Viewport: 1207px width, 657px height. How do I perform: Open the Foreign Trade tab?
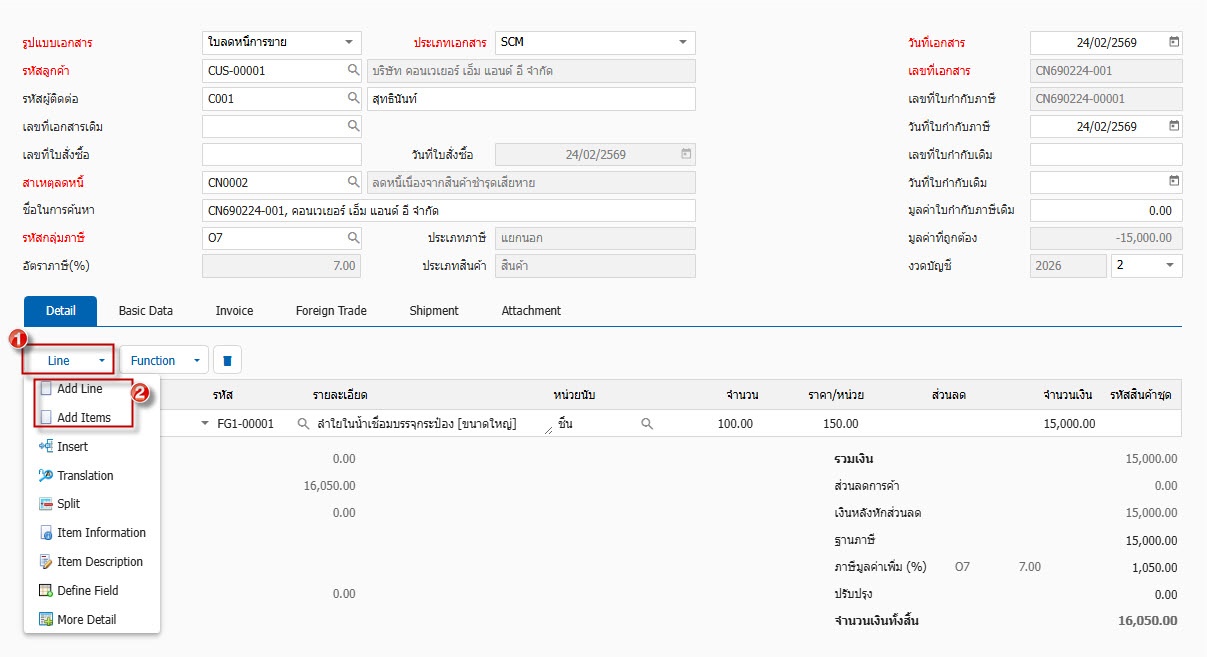tap(331, 311)
